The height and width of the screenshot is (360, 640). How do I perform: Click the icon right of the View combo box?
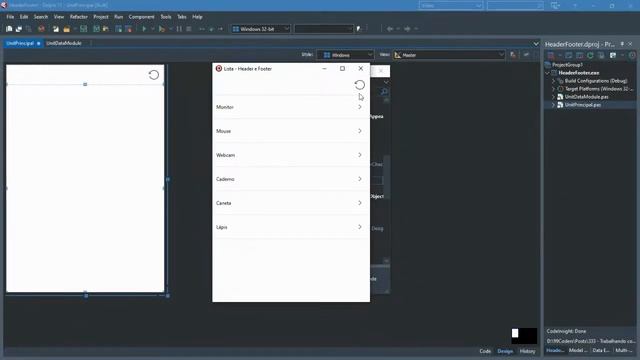coord(513,55)
